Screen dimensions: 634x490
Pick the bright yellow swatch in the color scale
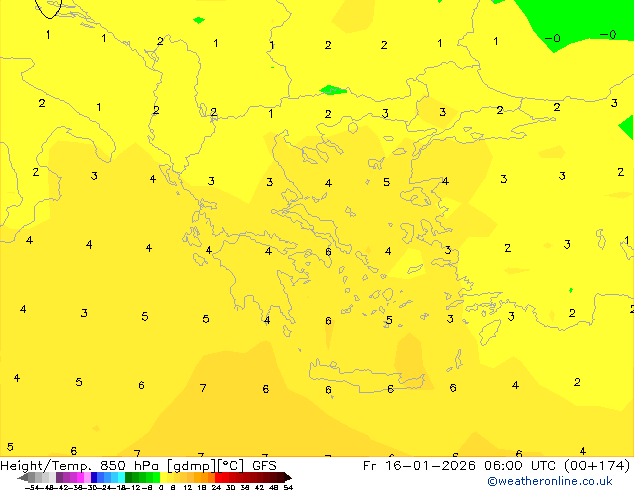click(163, 477)
